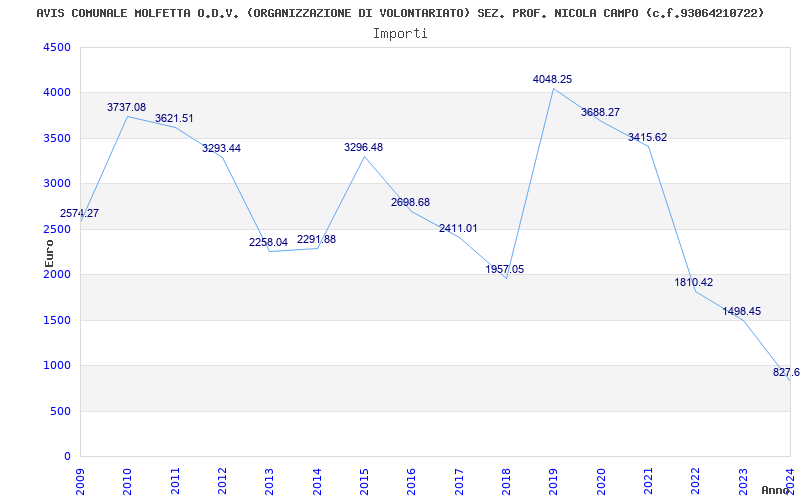The image size is (800, 500).
Task: Click data label 3293.44
Action: (221, 148)
